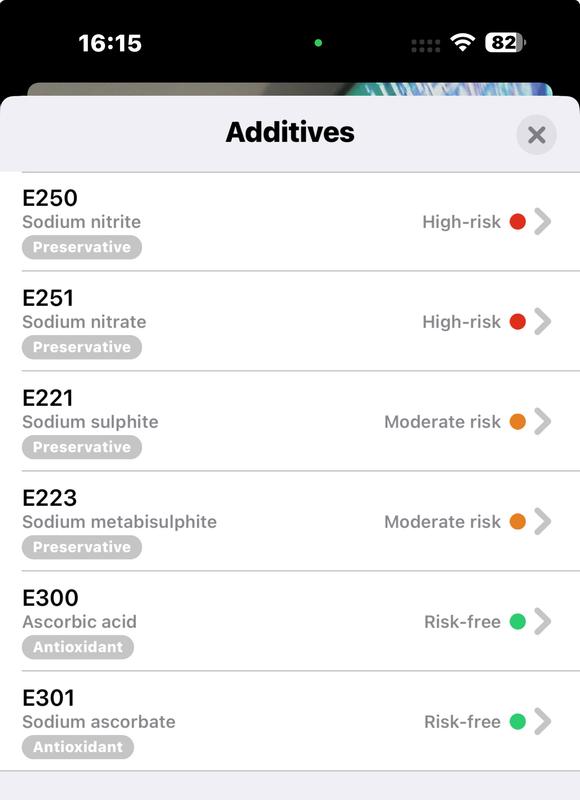
Task: Open E221 Sodium sulphite chevron arrow
Action: (543, 421)
